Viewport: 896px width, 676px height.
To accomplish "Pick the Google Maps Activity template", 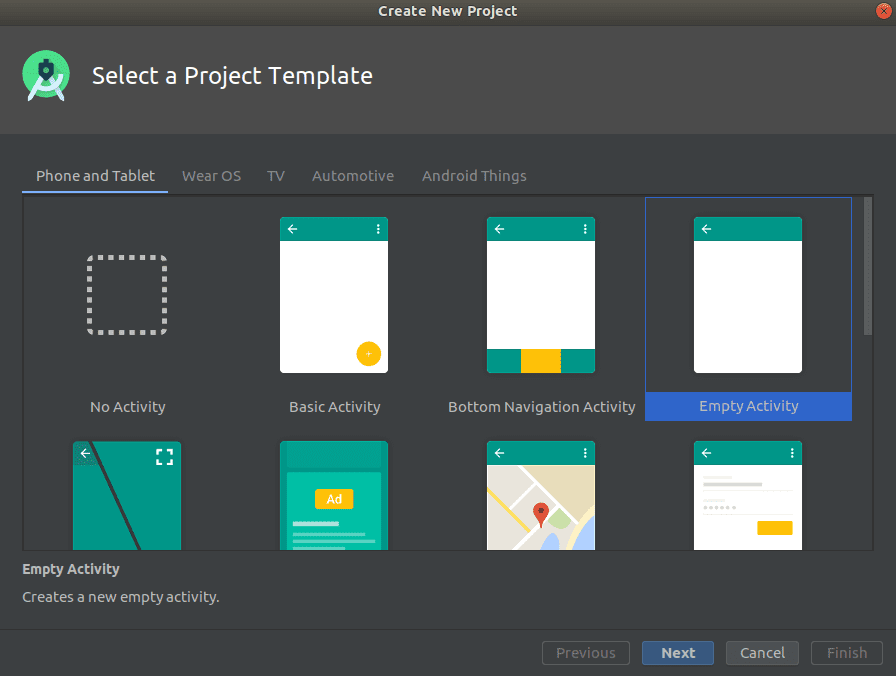I will point(541,495).
